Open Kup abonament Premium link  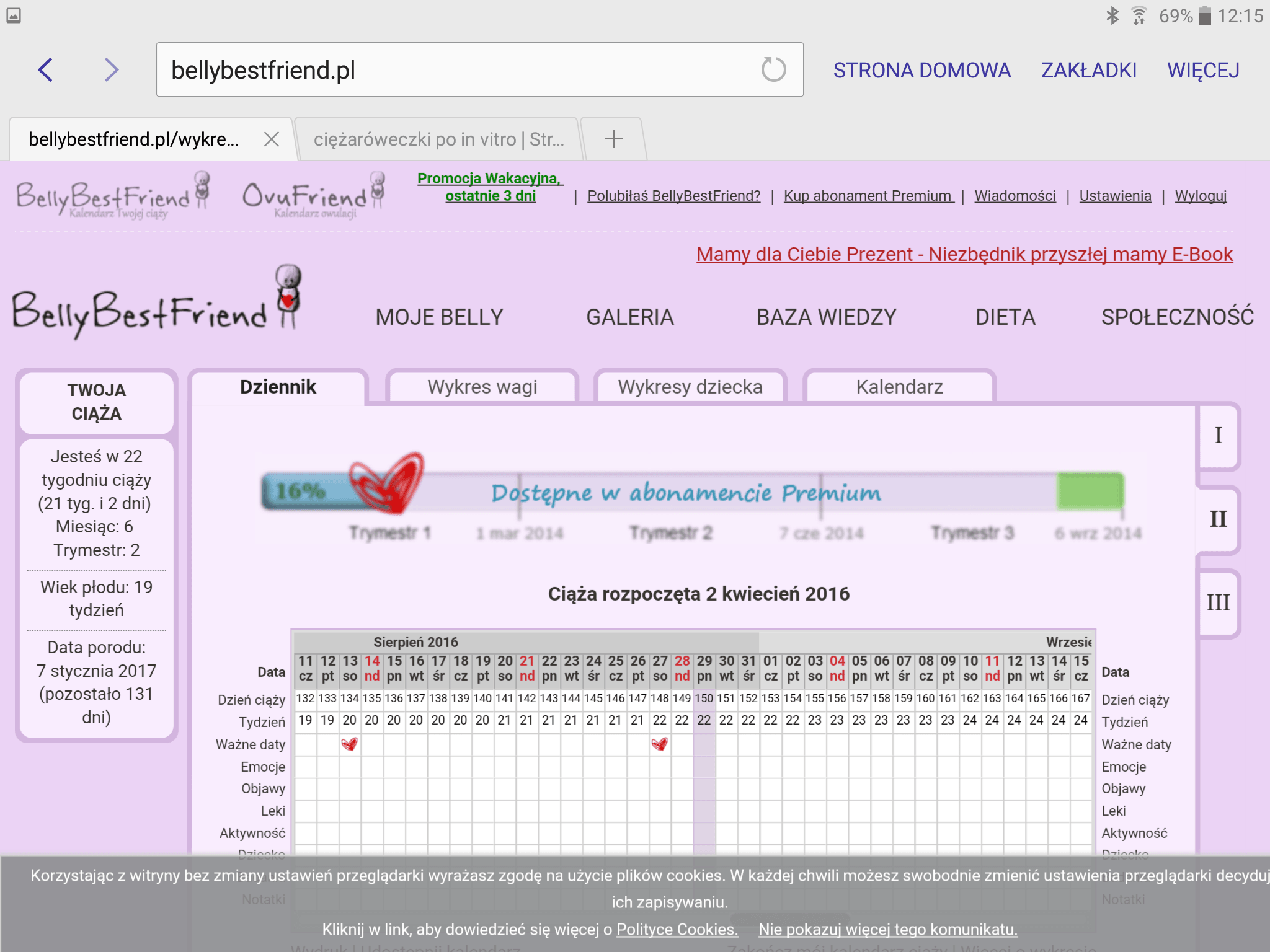click(868, 196)
